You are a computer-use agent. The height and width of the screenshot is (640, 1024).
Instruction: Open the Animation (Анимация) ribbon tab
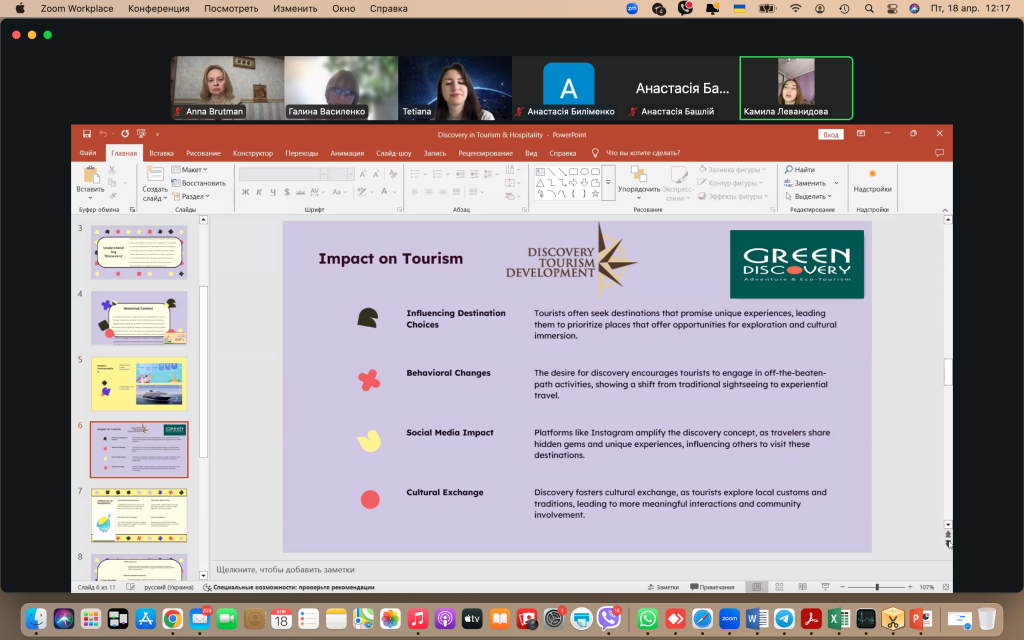[347, 153]
